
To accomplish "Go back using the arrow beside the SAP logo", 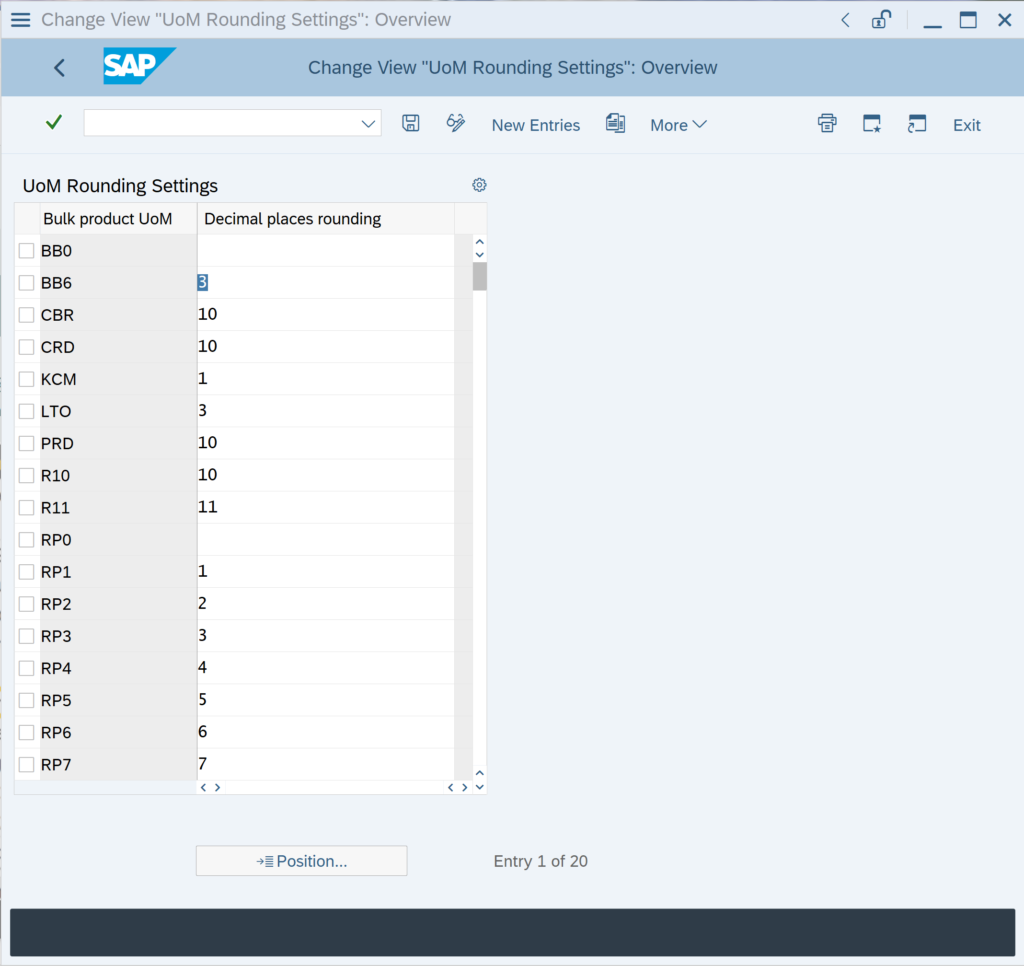I will click(x=59, y=67).
